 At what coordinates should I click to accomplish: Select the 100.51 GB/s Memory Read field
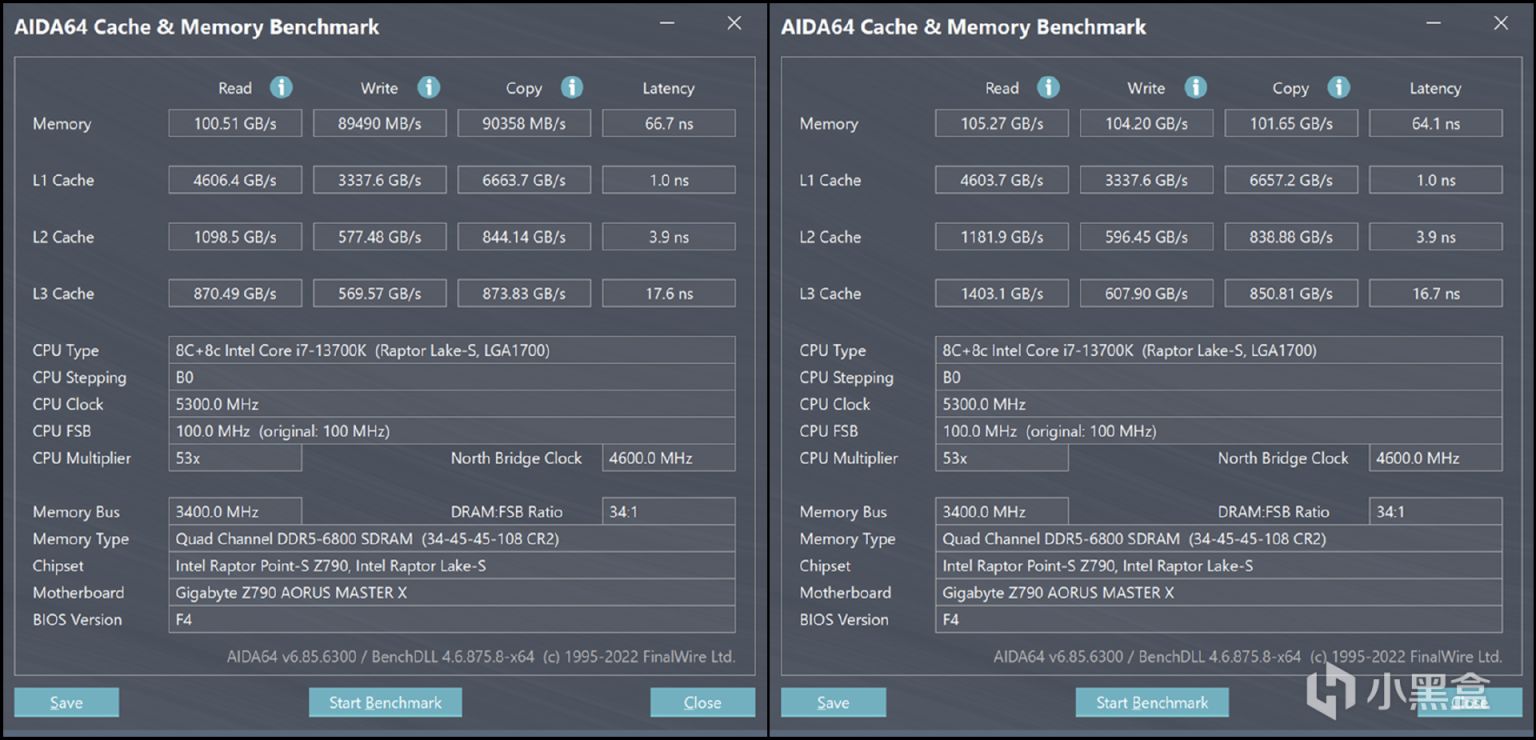[235, 124]
